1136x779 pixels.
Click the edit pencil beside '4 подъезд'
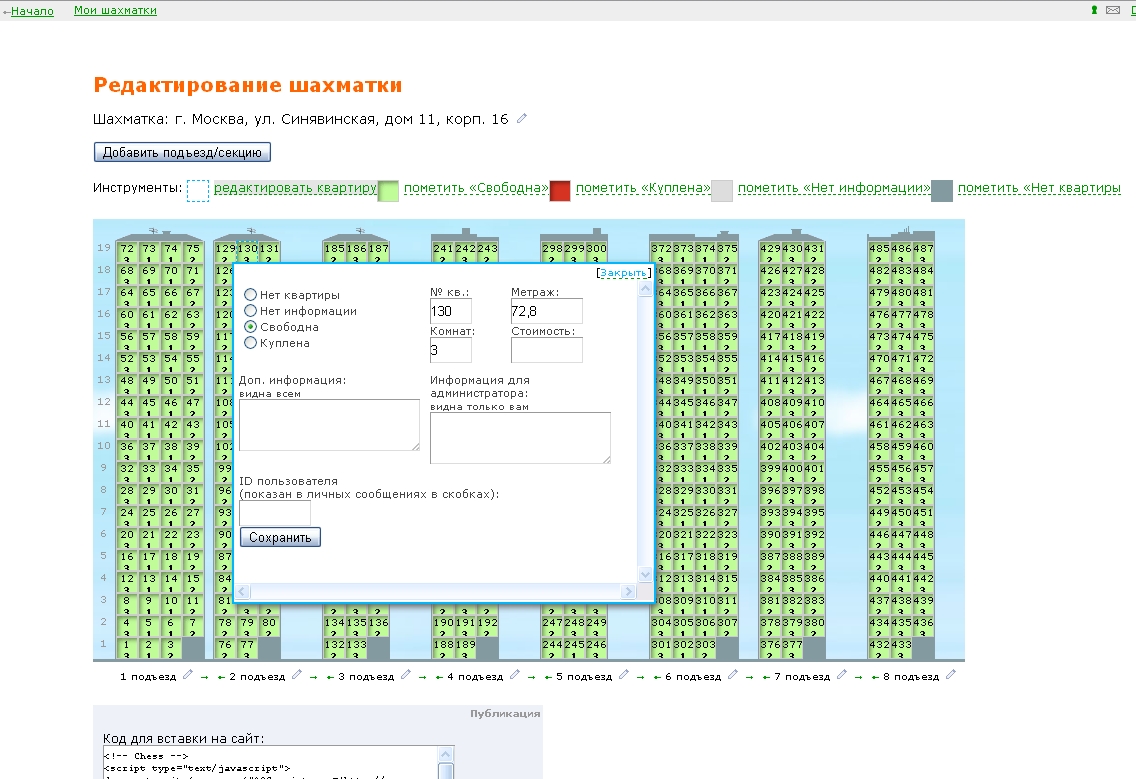tap(514, 676)
